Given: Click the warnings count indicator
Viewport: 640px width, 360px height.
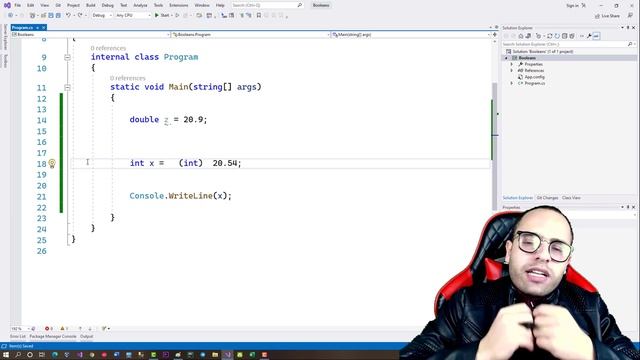Looking at the screenshot, I should (64, 329).
